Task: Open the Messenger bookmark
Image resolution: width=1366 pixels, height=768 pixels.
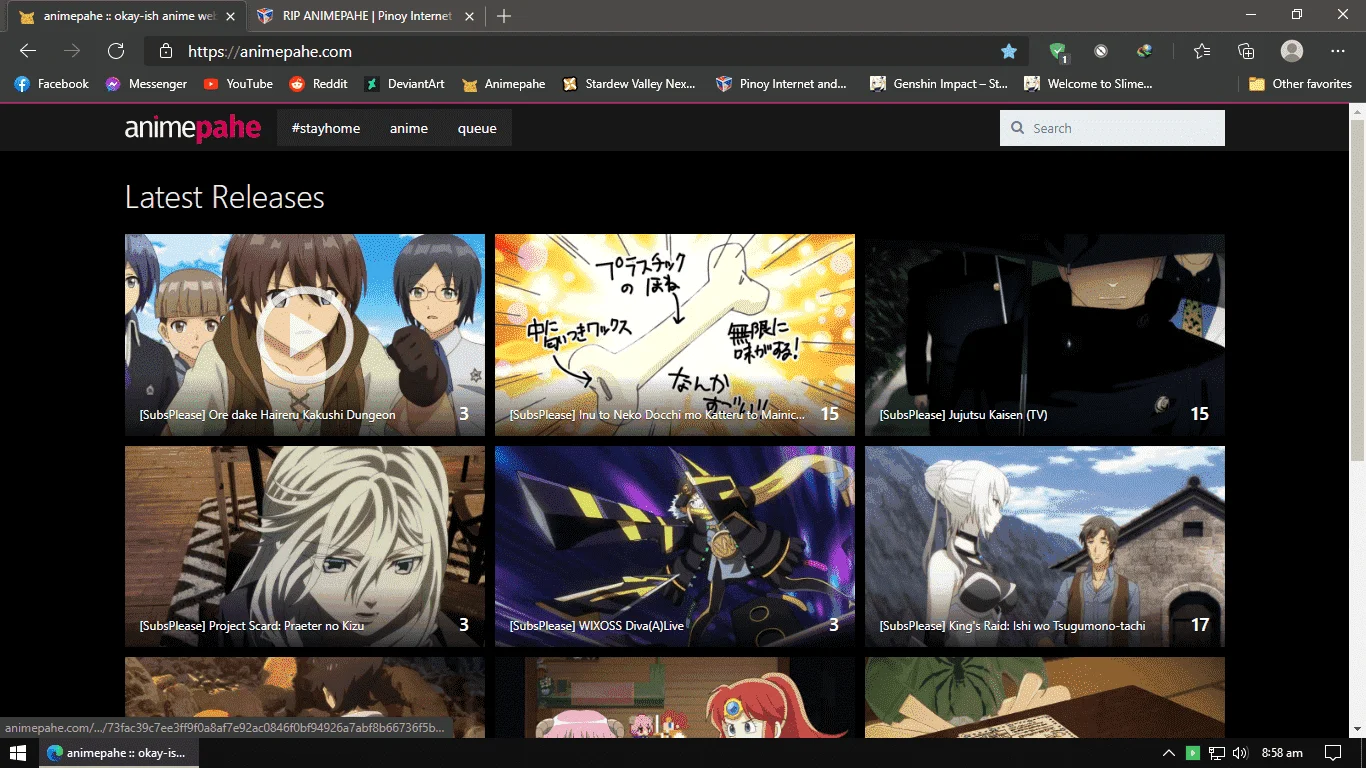Action: 147,84
